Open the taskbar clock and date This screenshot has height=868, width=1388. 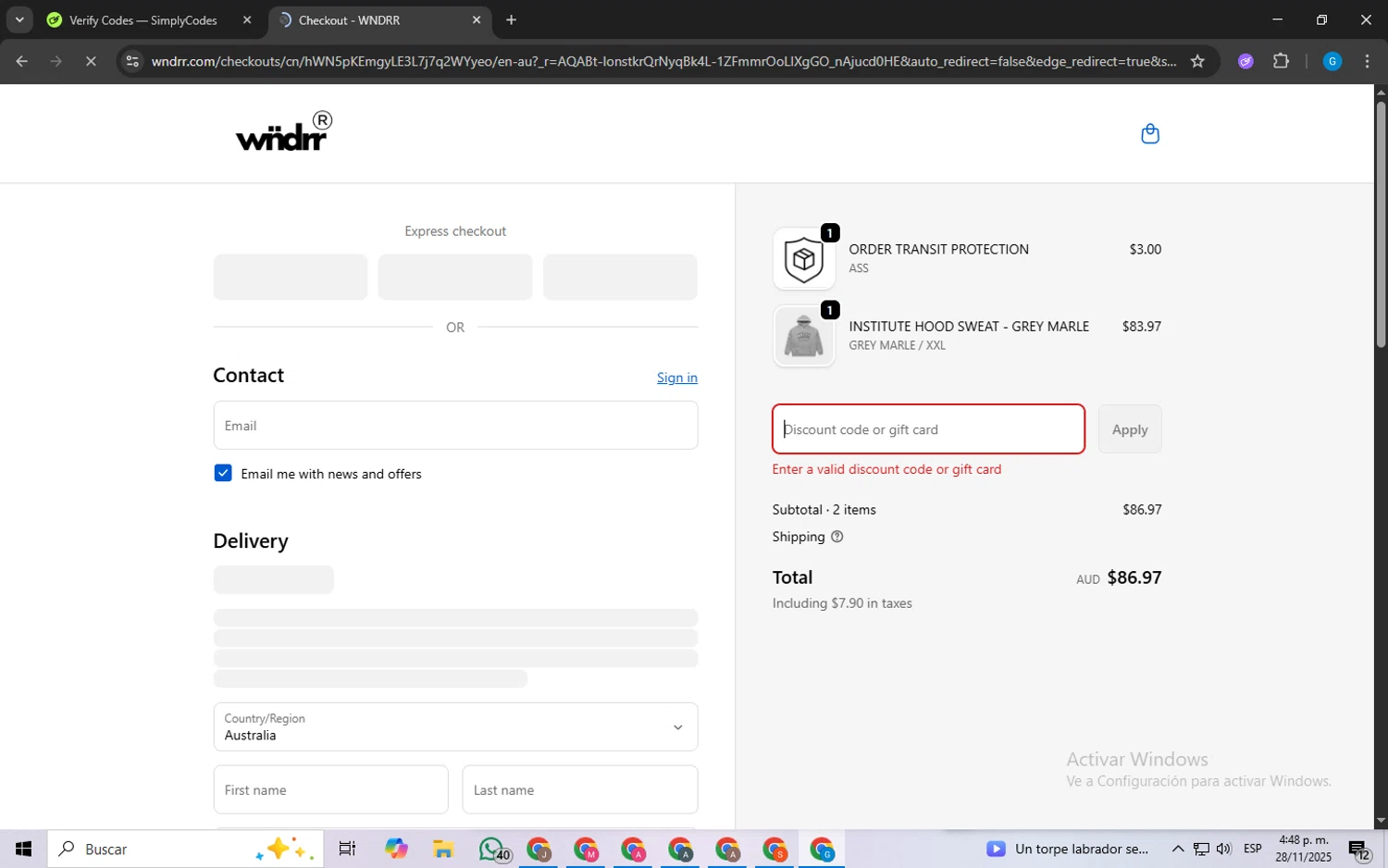coord(1303,849)
